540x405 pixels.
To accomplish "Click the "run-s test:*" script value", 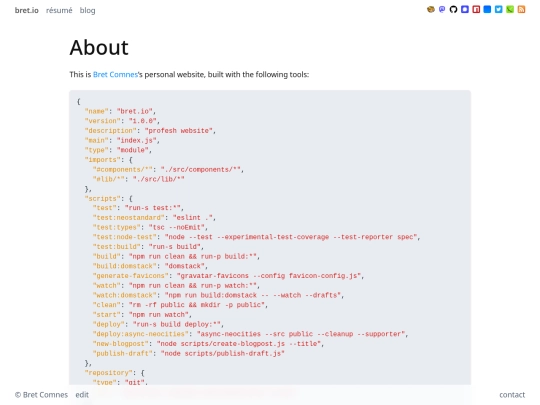I will pyautogui.click(x=153, y=208).
